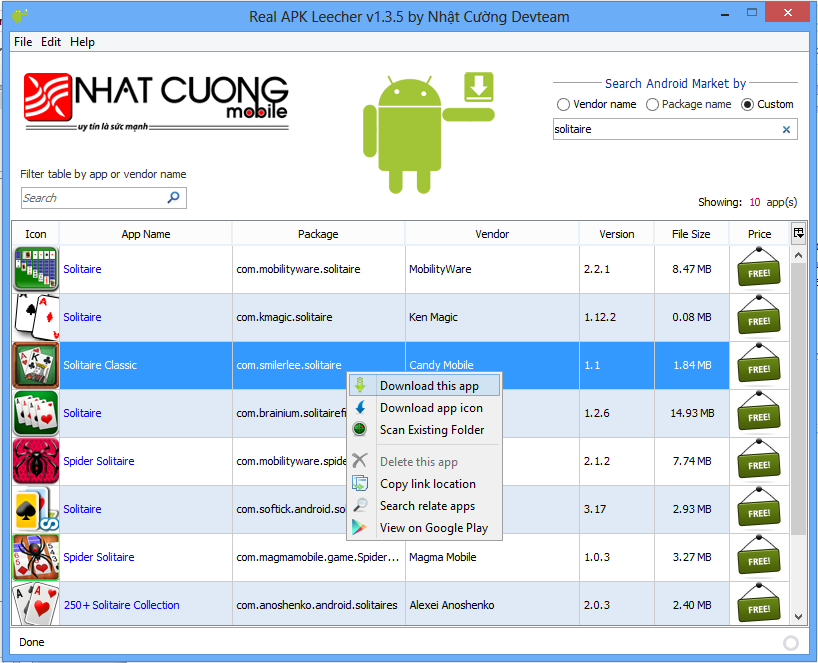Click the Magma Mobile vendor cell
Image resolution: width=818 pixels, height=663 pixels.
(x=492, y=557)
